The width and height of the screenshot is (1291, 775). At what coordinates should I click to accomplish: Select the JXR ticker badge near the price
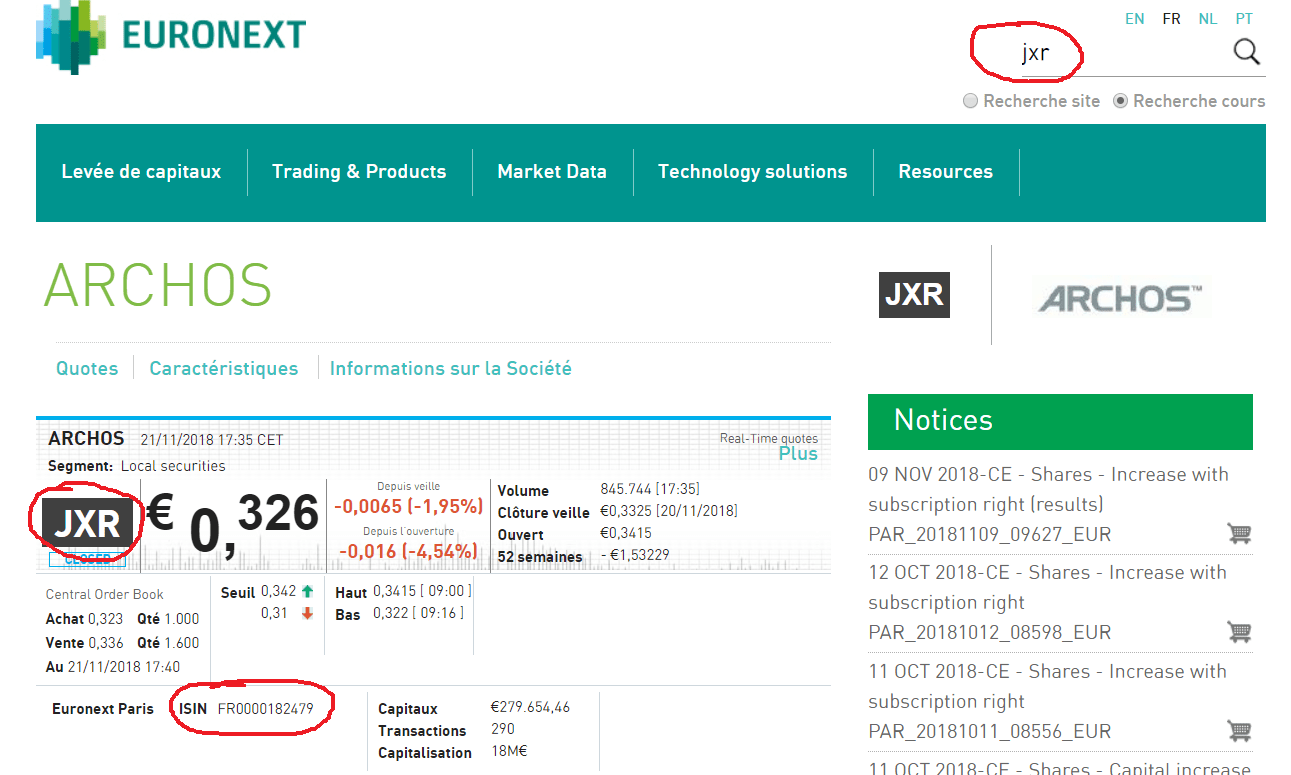85,522
